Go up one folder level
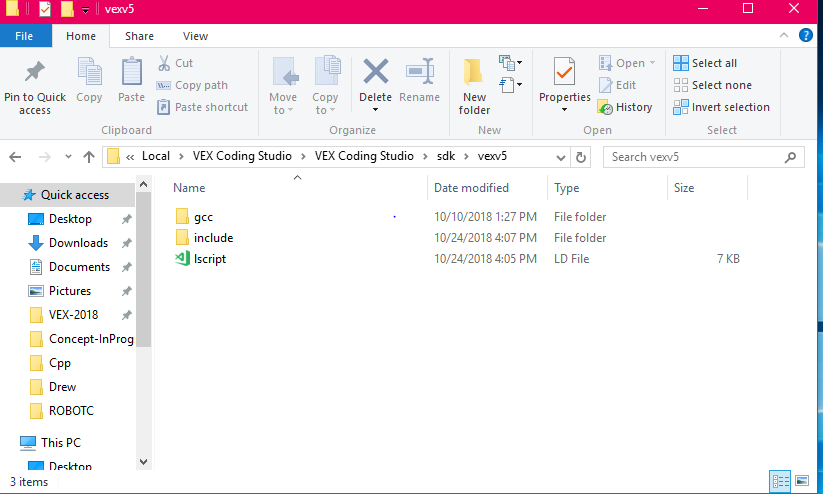 [x=89, y=157]
